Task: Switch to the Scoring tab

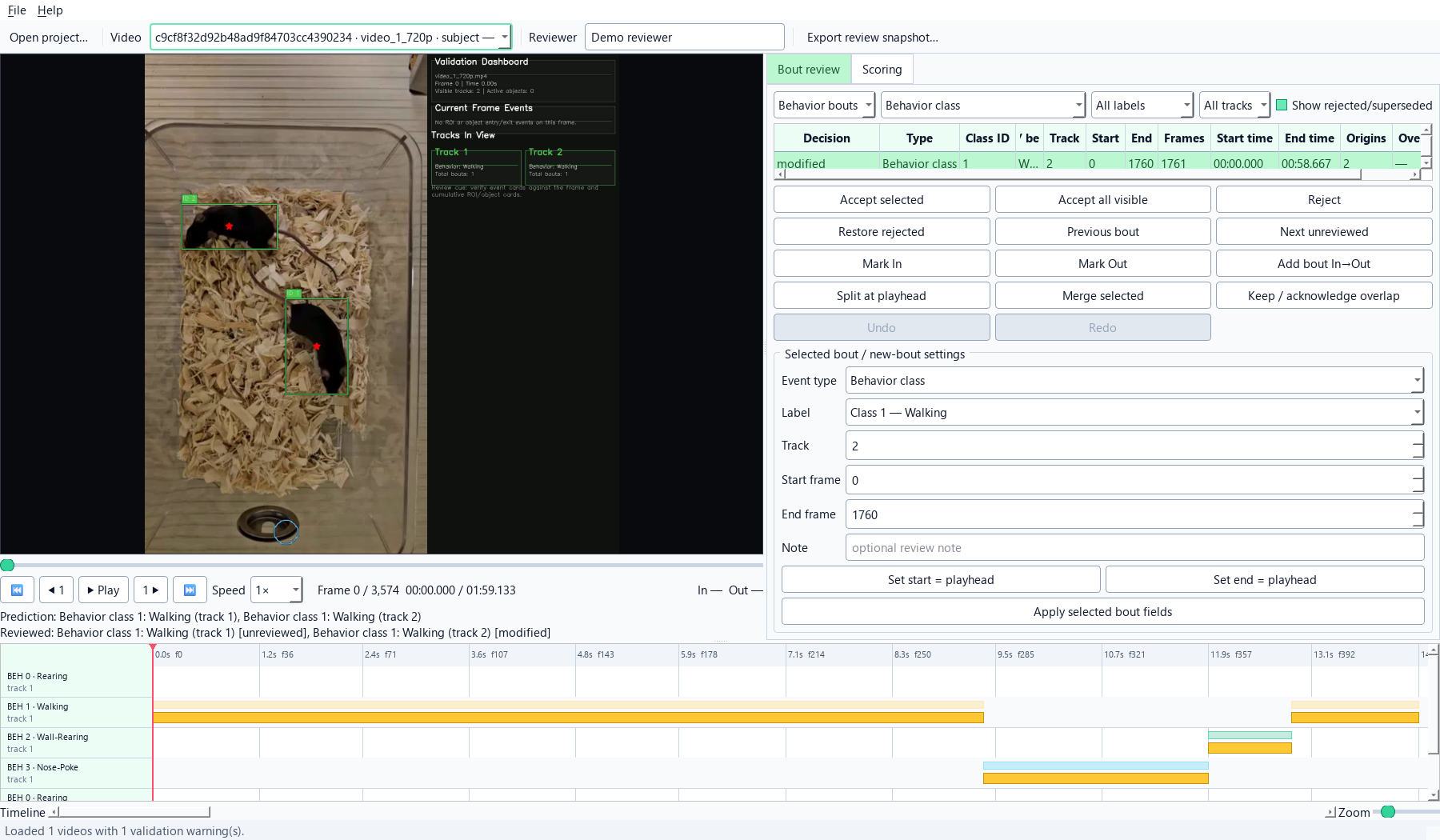Action: [x=882, y=69]
